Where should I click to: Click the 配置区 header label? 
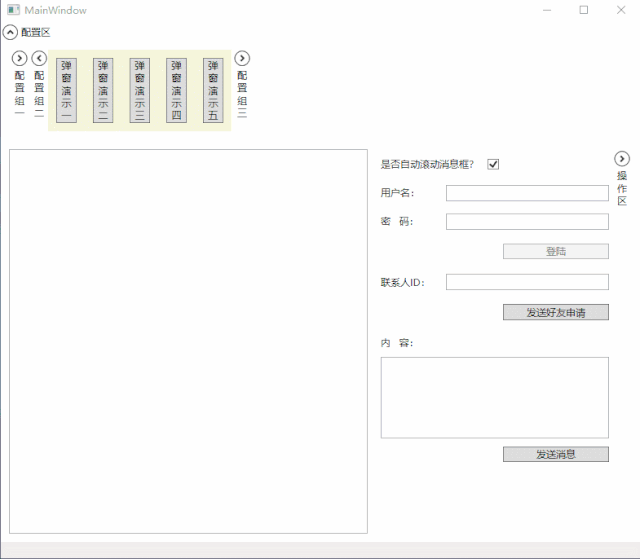pyautogui.click(x=36, y=33)
